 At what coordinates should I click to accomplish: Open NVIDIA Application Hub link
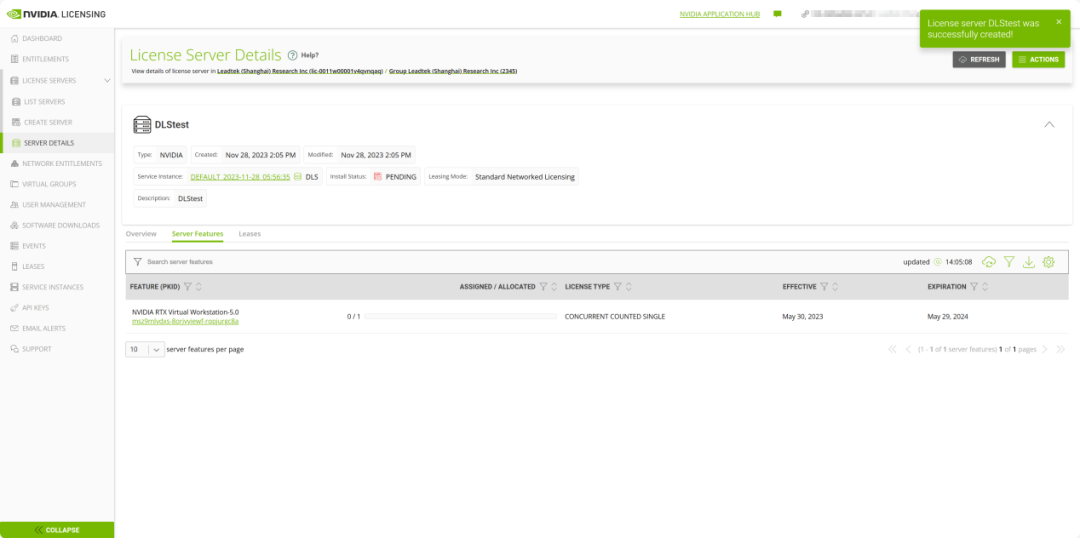[720, 14]
